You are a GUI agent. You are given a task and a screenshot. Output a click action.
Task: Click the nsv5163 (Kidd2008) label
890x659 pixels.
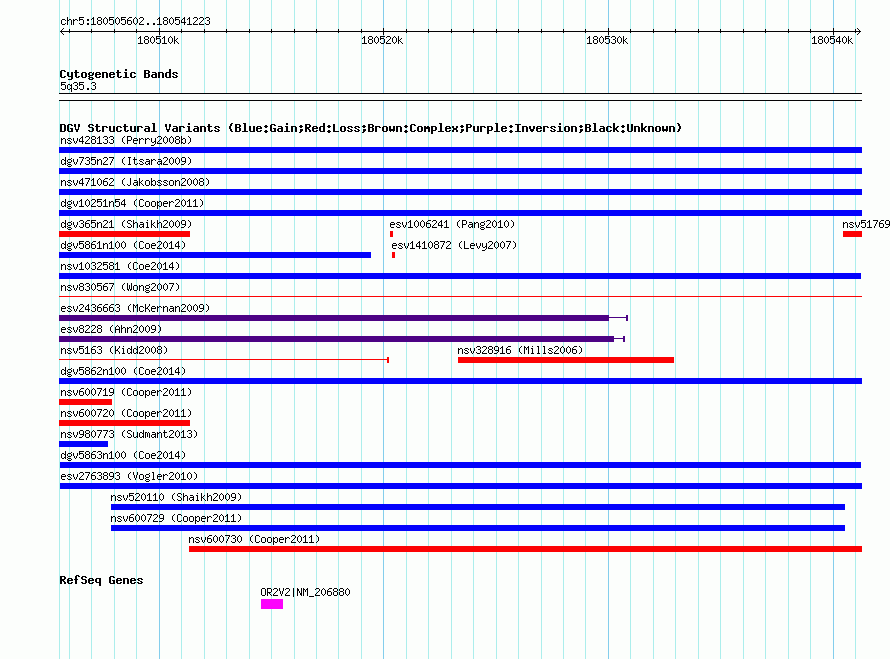click(x=114, y=350)
